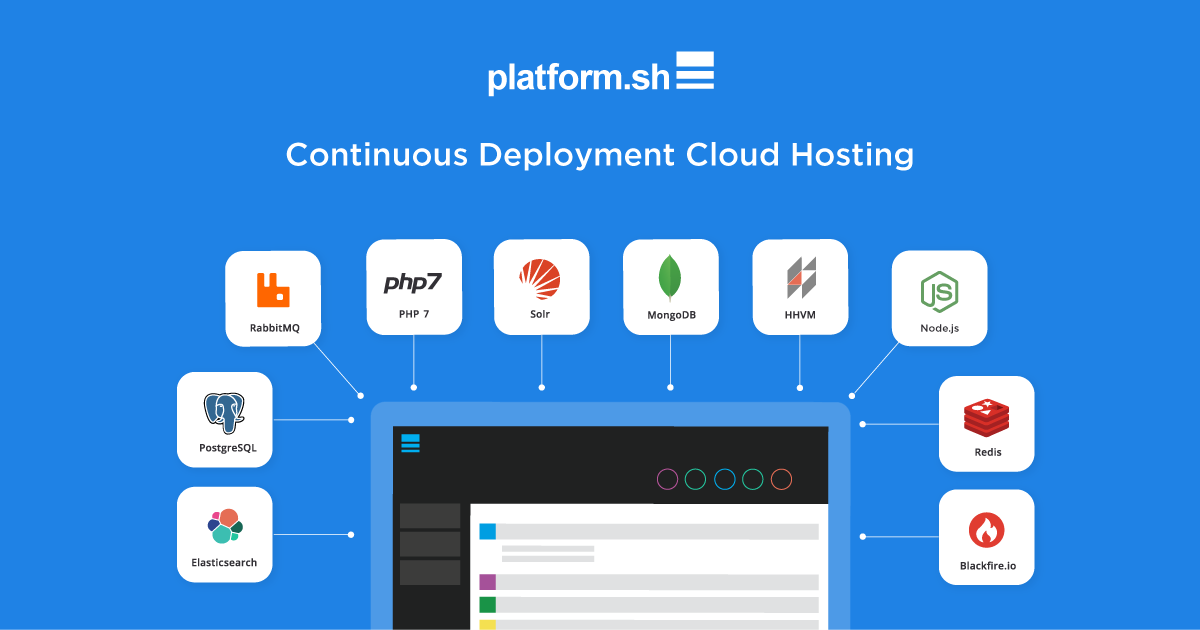
Task: Select the topmost gray sidebar item
Action: tap(430, 516)
